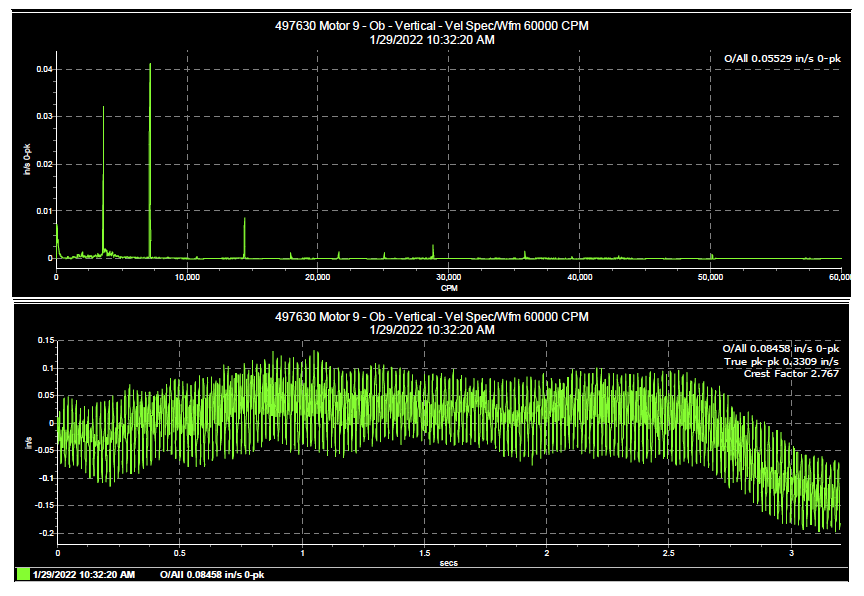This screenshot has height=596, width=864.
Task: Click the True pk-pk 0.3309 in/s readout
Action: coord(781,361)
